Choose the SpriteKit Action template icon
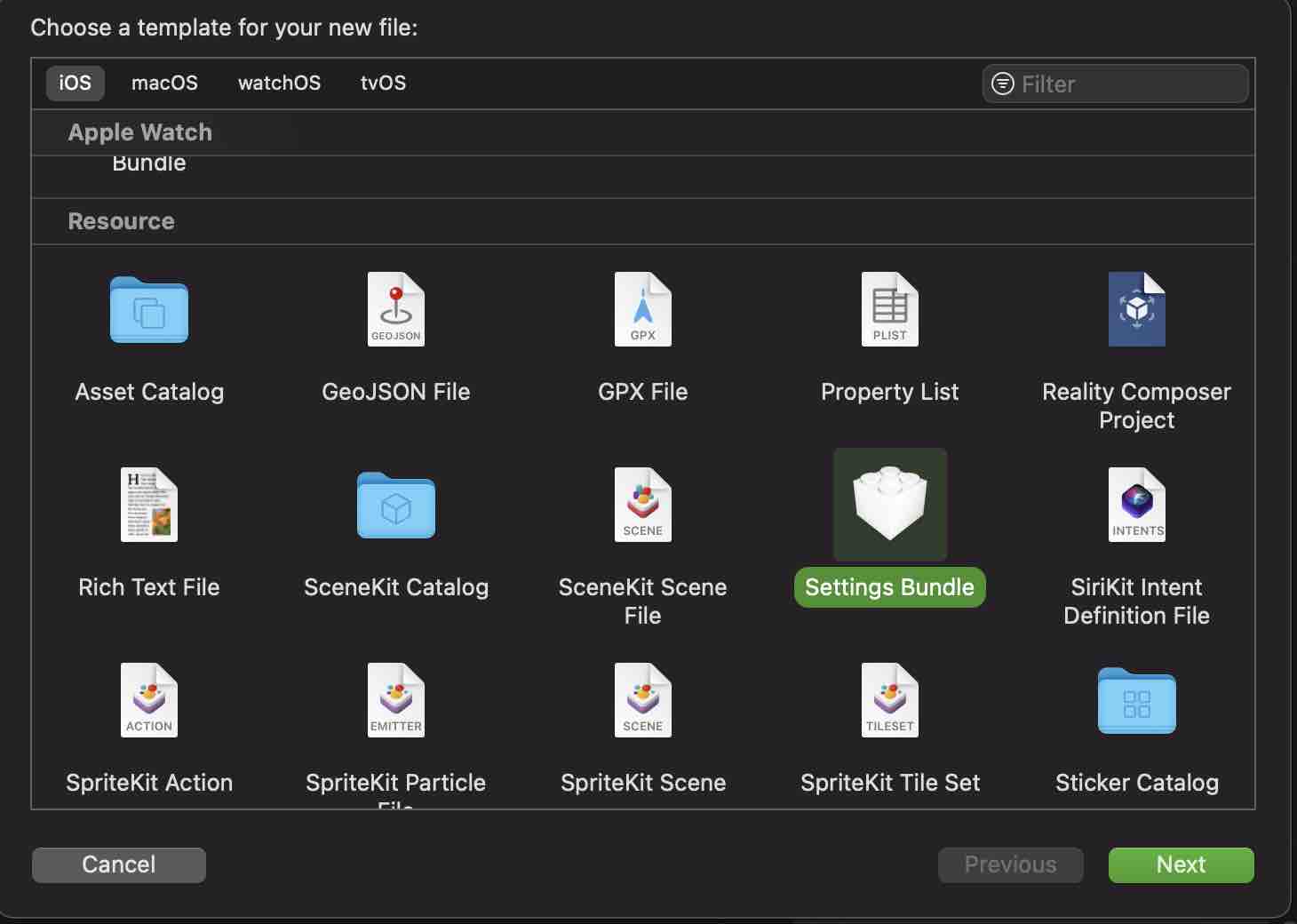Screen dimensions: 1297x924 (x=149, y=700)
